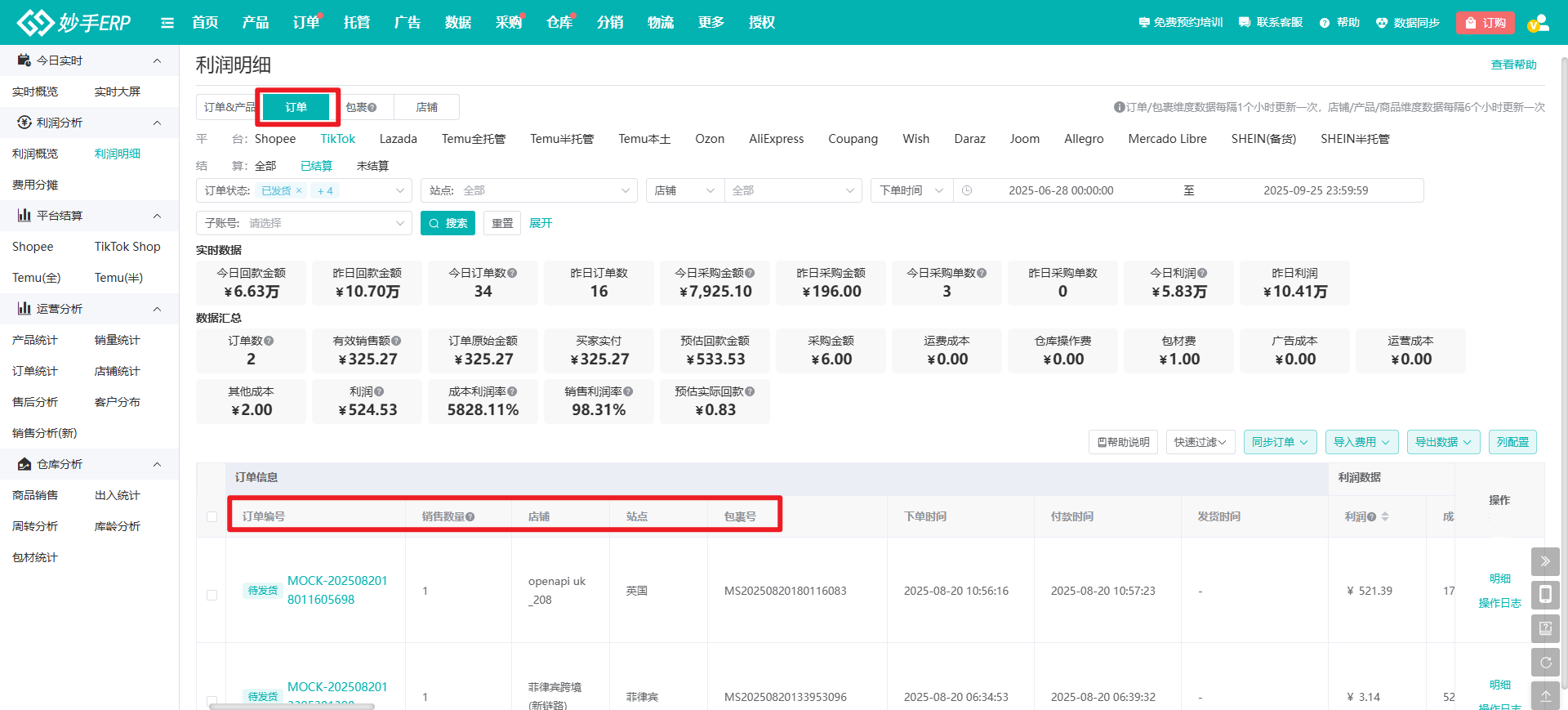Open the 子账号 sub-account dropdown

click(304, 223)
